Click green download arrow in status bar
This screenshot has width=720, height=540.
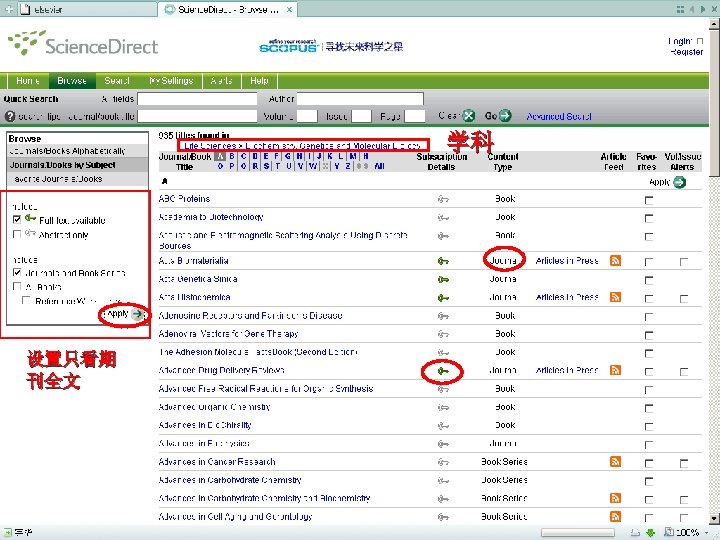650,533
